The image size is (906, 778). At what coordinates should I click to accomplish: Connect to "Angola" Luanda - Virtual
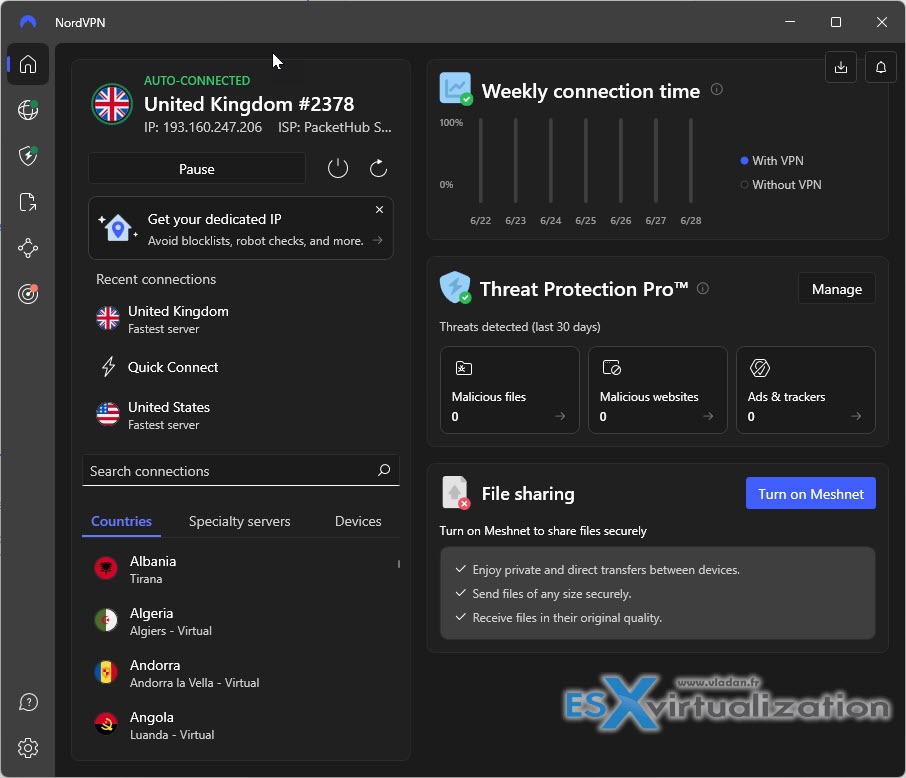click(241, 725)
